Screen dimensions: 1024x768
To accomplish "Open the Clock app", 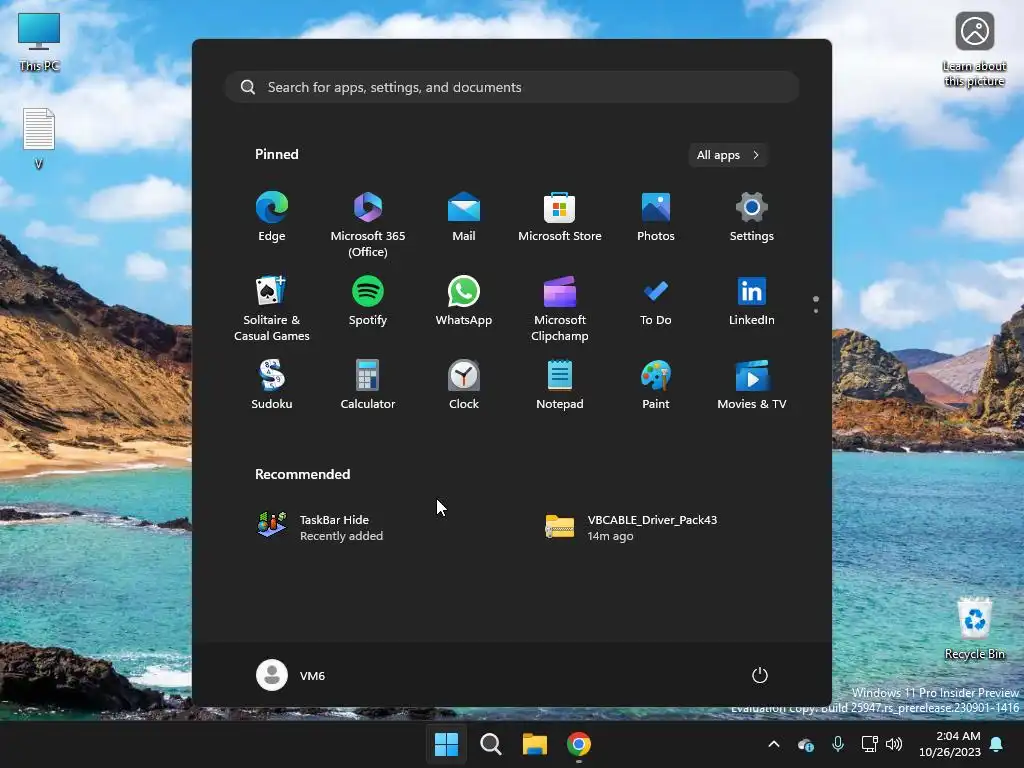I will (x=464, y=385).
